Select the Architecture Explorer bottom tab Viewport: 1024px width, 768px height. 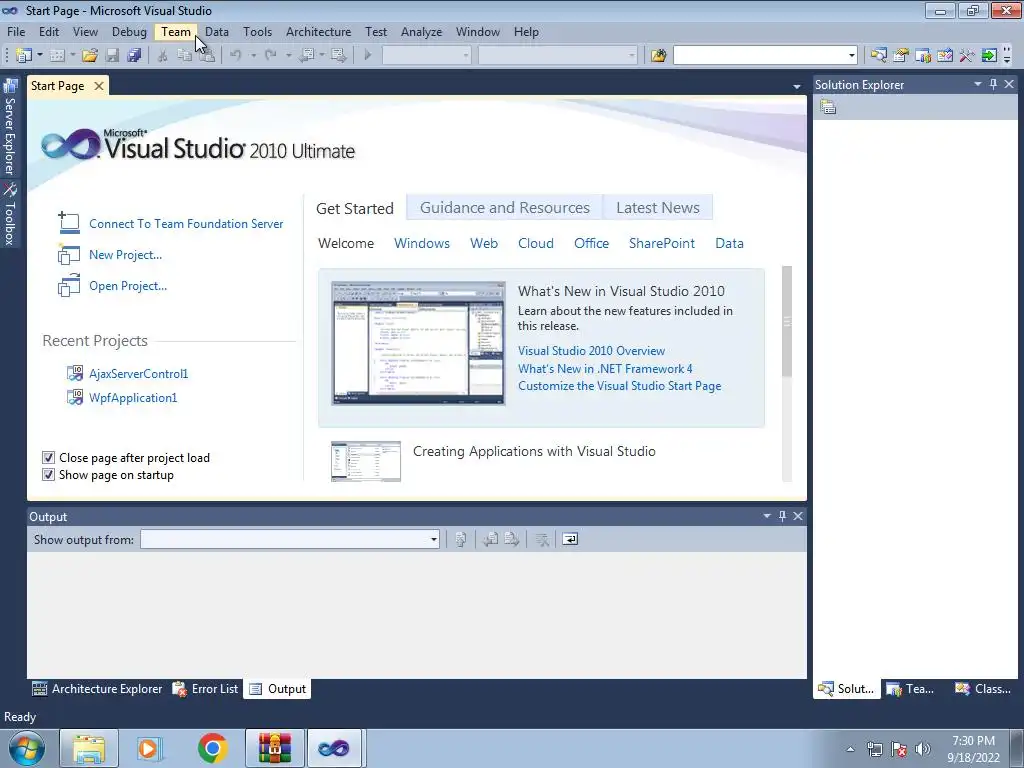tap(97, 689)
